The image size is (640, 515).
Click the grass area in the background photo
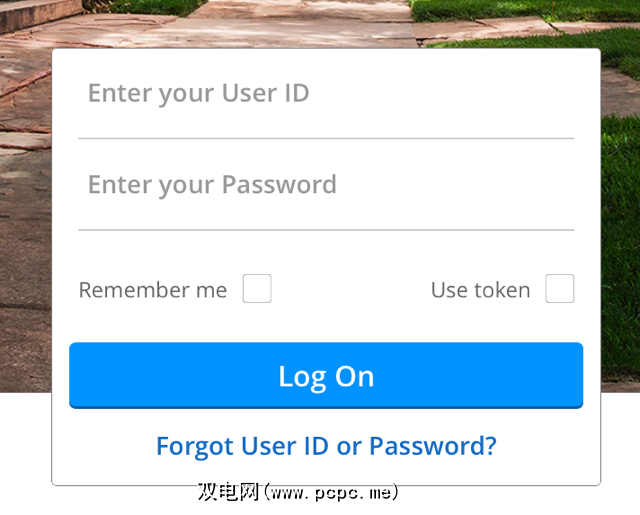(620, 245)
